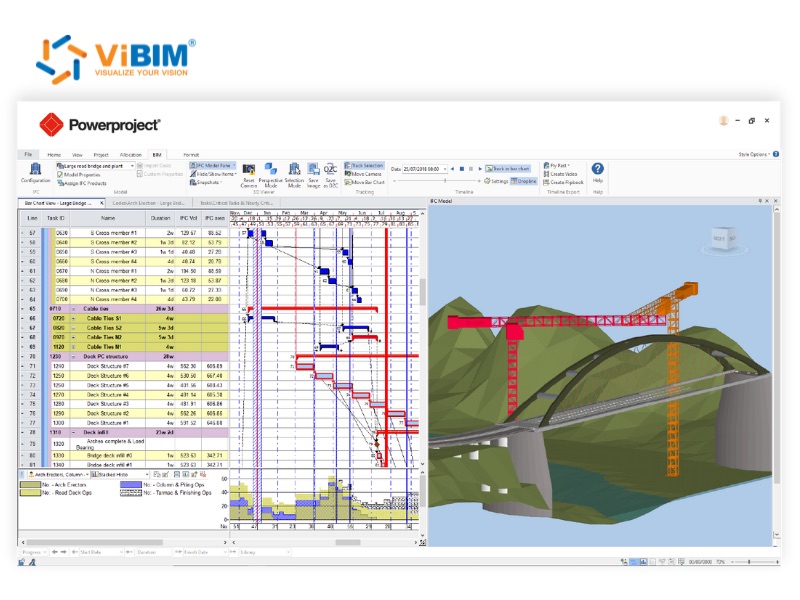Collapse the Cable ties summary row
Screen dimensions: 800x600
click(73, 309)
